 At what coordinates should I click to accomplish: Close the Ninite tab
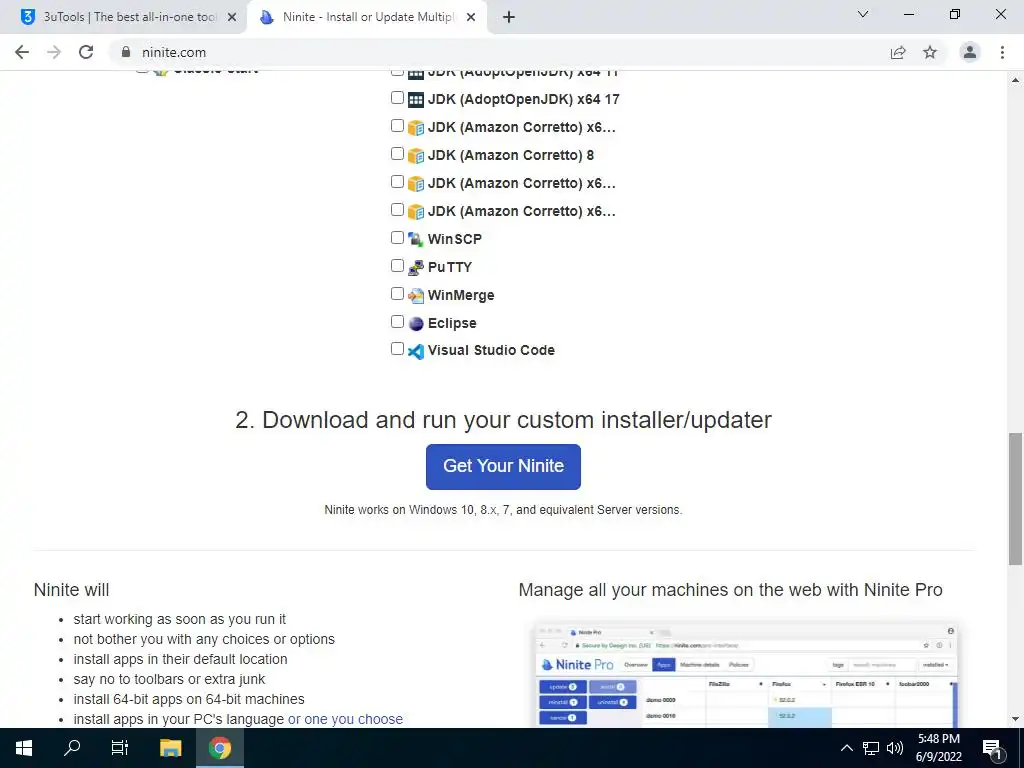(471, 18)
